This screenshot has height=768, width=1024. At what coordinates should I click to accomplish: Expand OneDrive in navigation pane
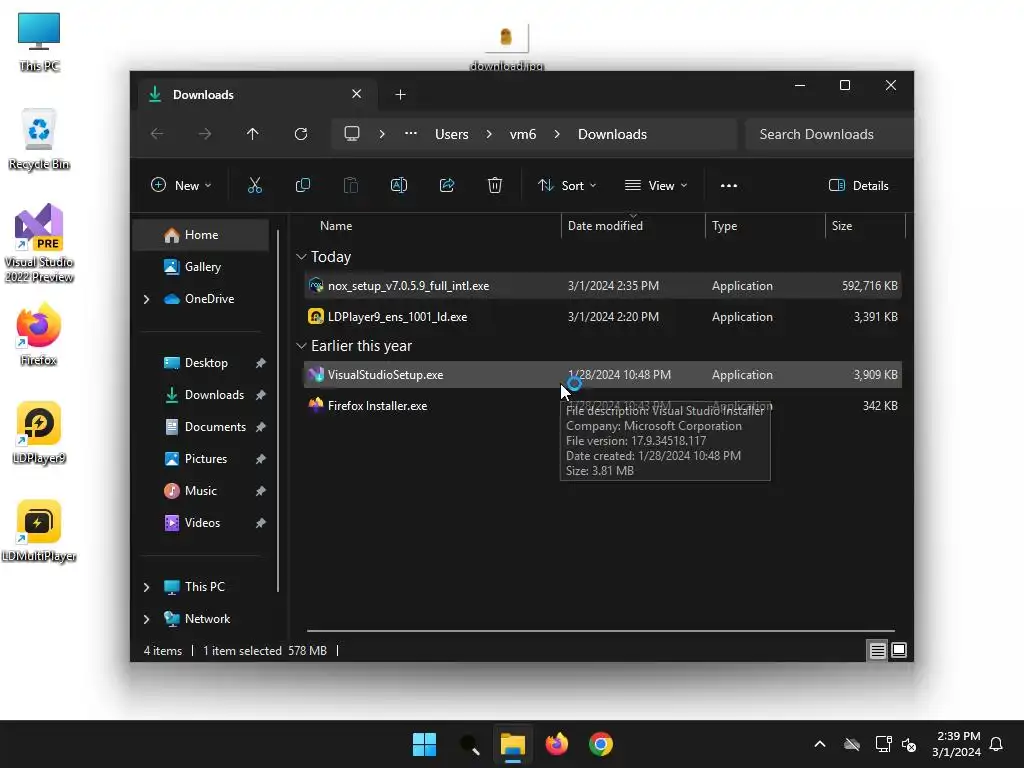(146, 299)
